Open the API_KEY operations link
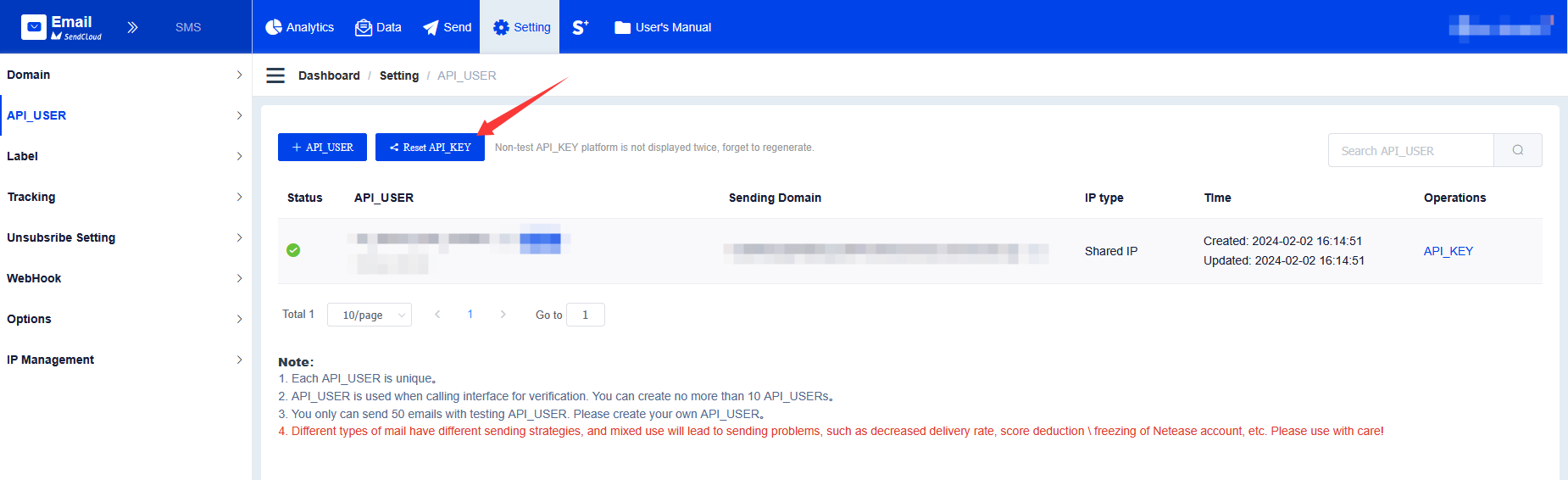The height and width of the screenshot is (480, 1568). (1448, 251)
